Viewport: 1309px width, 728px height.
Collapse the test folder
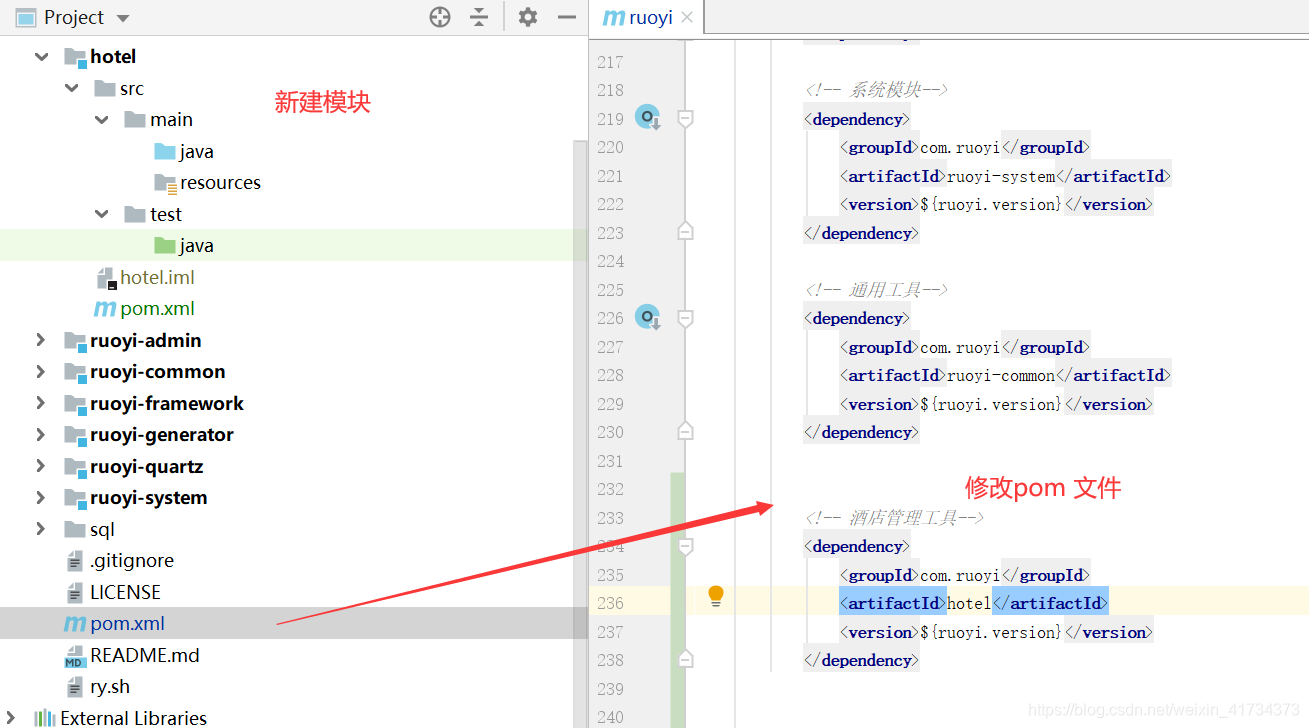point(102,214)
